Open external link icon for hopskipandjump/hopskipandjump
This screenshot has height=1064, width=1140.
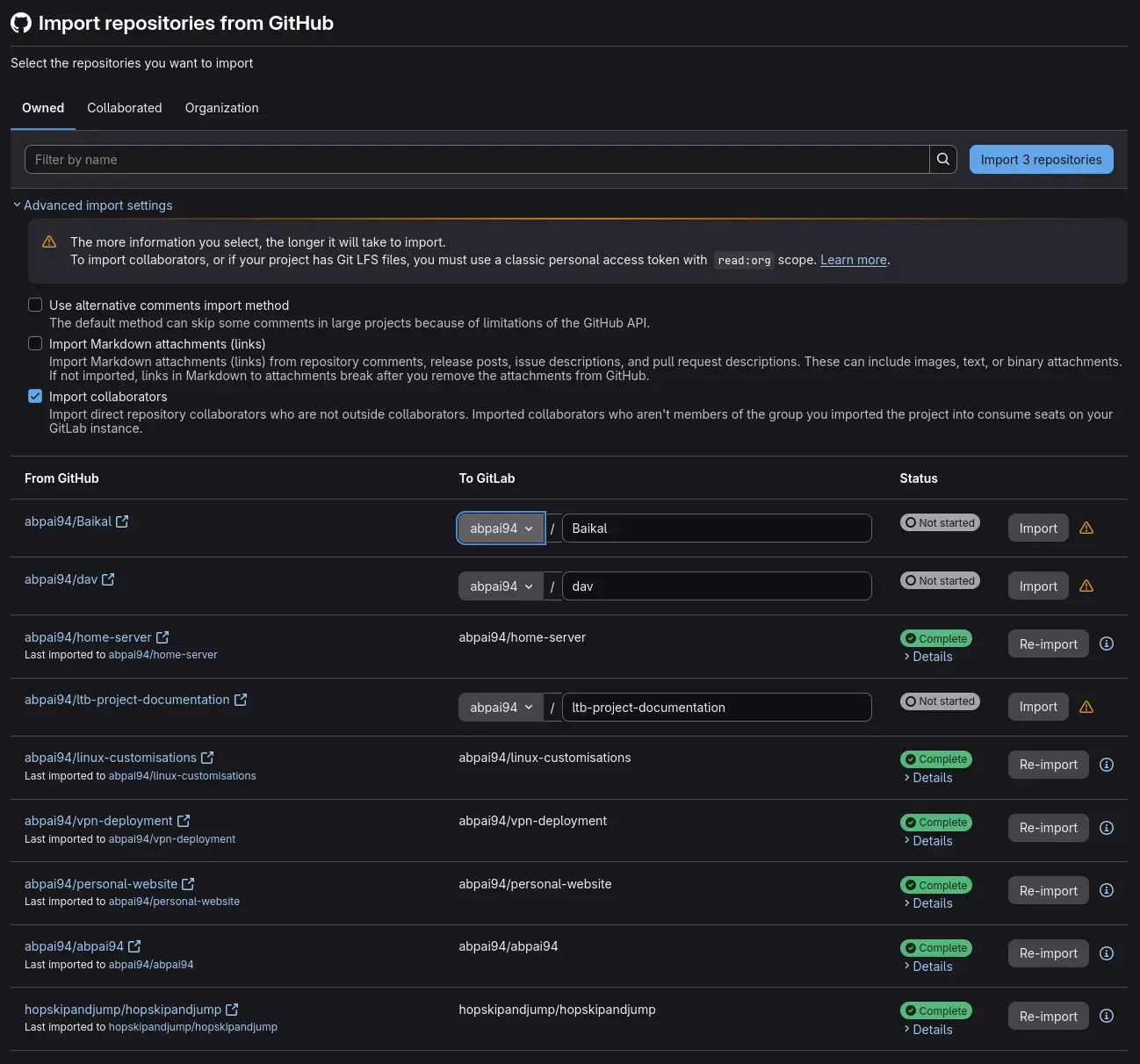pyautogui.click(x=232, y=1010)
